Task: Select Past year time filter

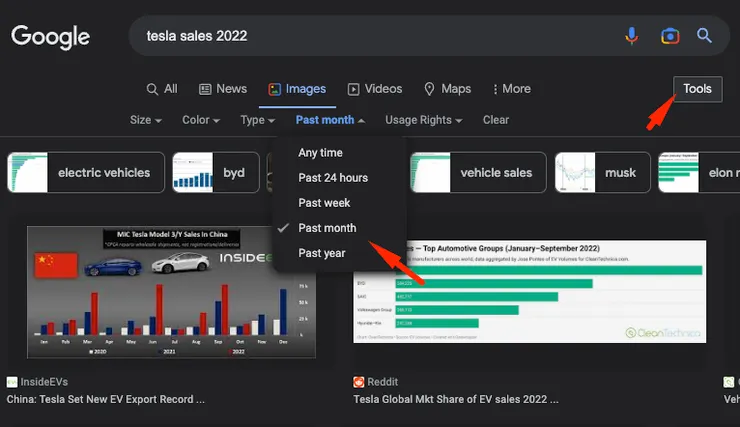Action: coord(322,253)
